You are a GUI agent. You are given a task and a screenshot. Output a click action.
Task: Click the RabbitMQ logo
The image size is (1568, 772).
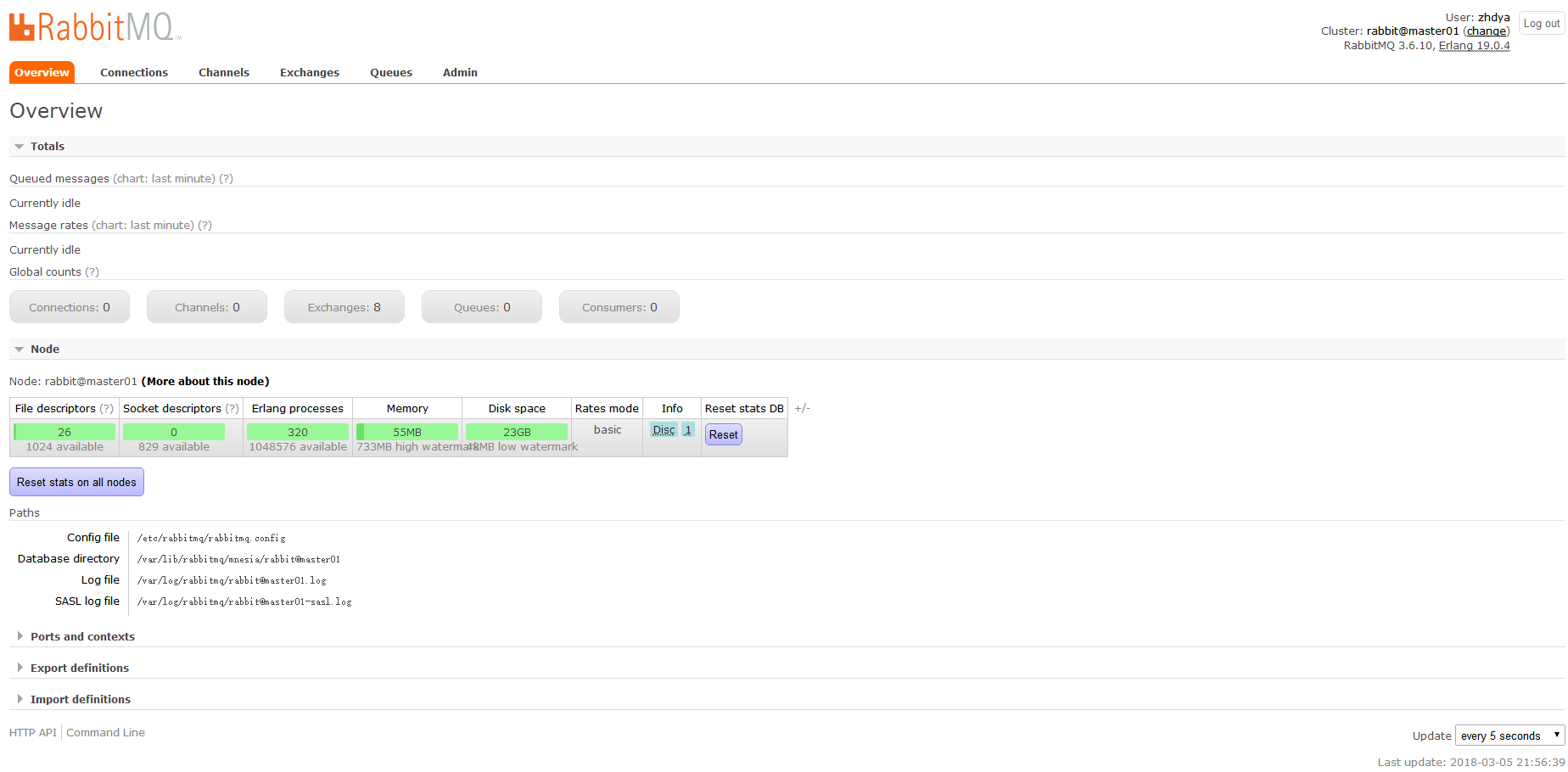tap(95, 27)
